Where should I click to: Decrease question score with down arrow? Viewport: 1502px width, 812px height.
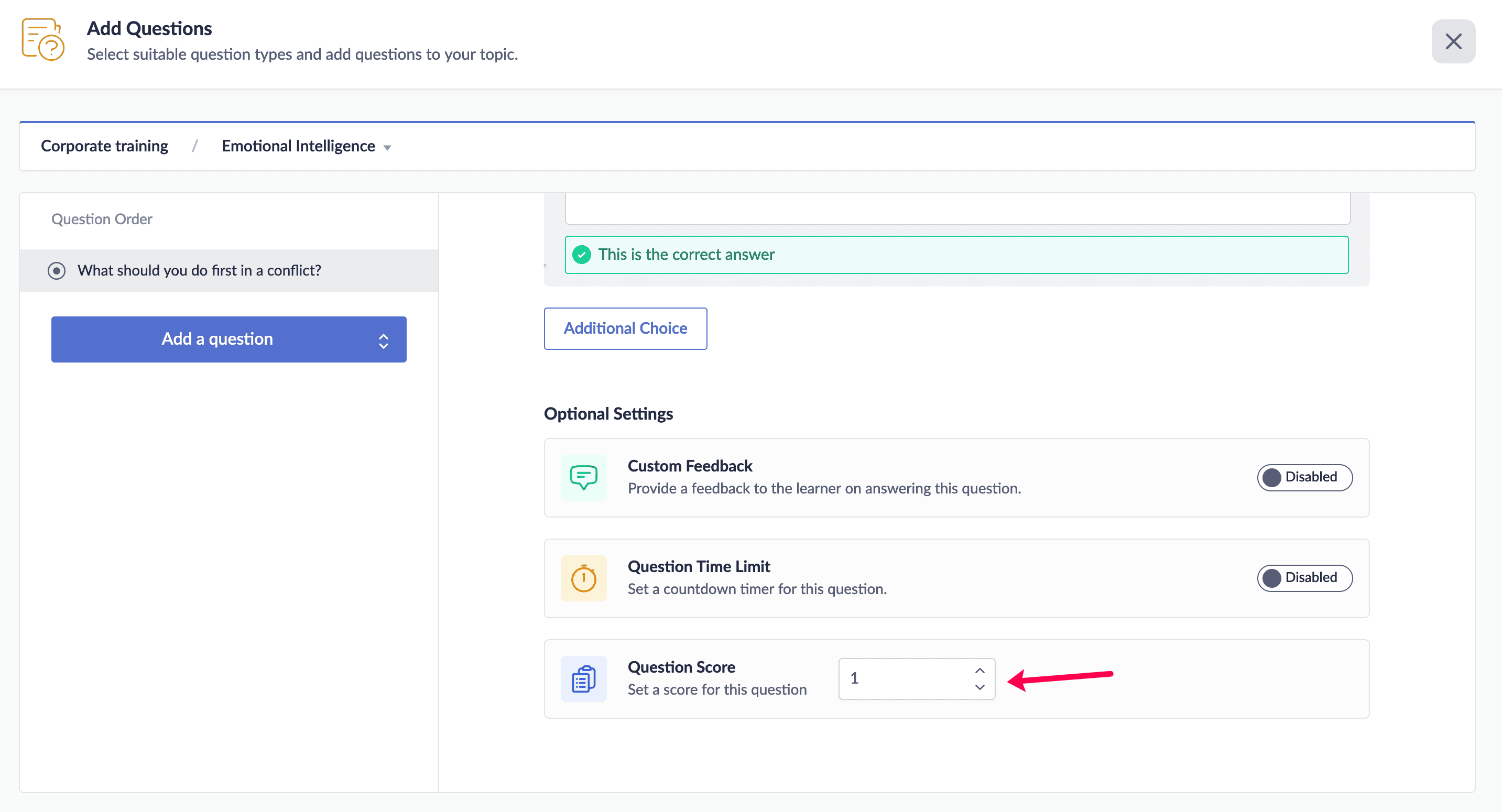coord(979,687)
